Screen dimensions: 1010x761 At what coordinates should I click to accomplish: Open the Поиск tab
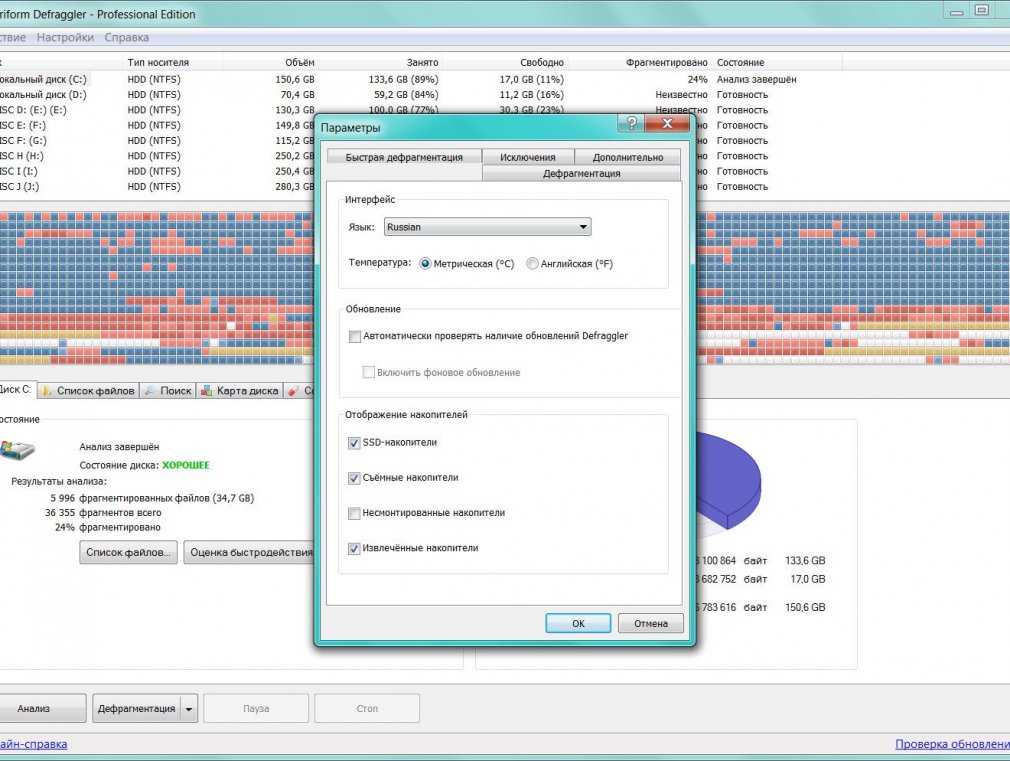(168, 390)
